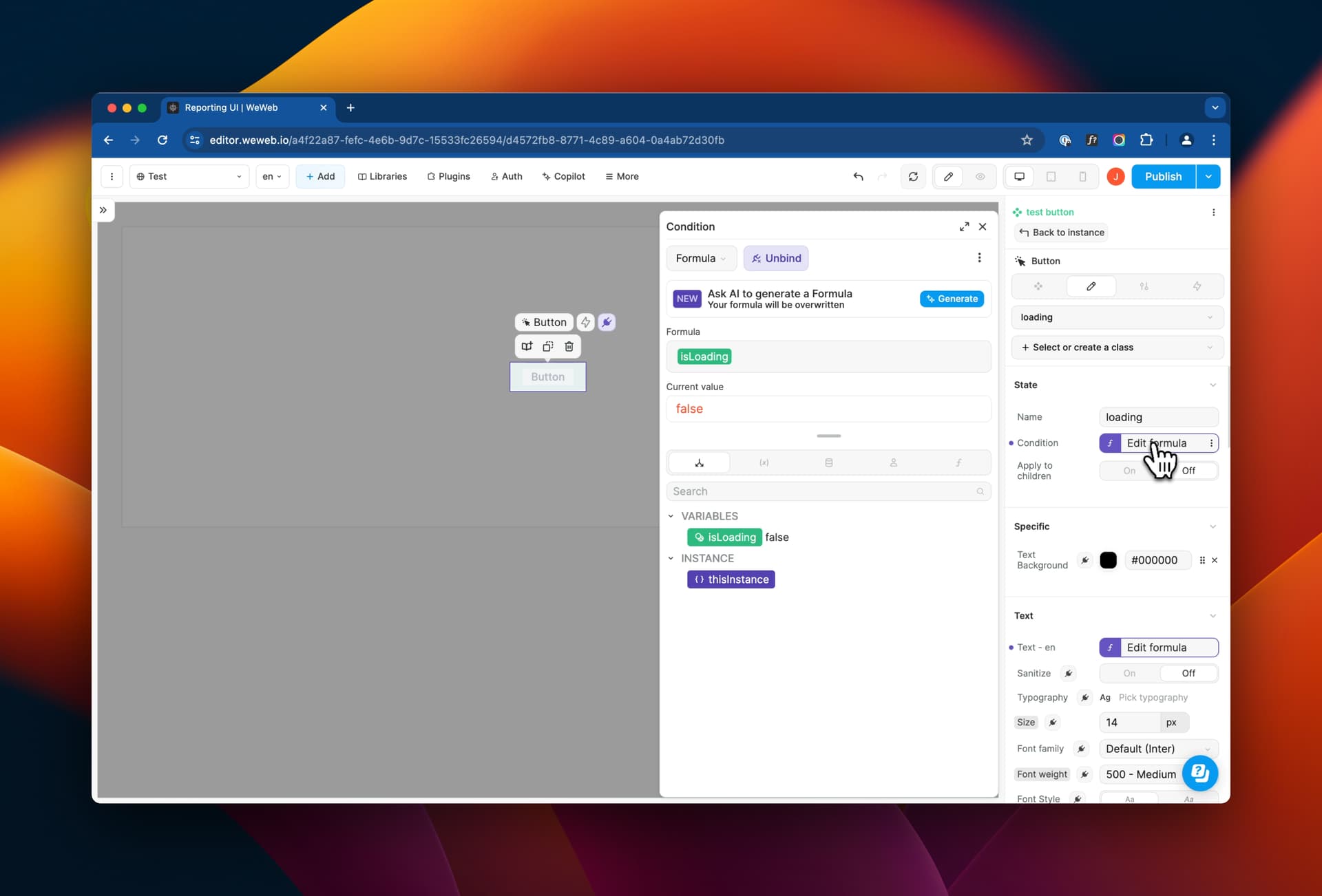Open the Plugins menu
Screen dimensions: 1322x896
pos(448,177)
